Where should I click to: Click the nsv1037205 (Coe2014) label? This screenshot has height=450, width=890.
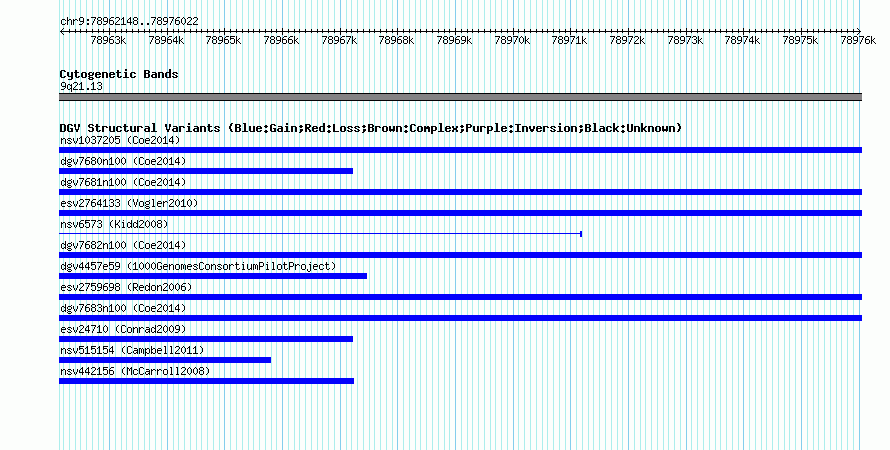point(120,140)
